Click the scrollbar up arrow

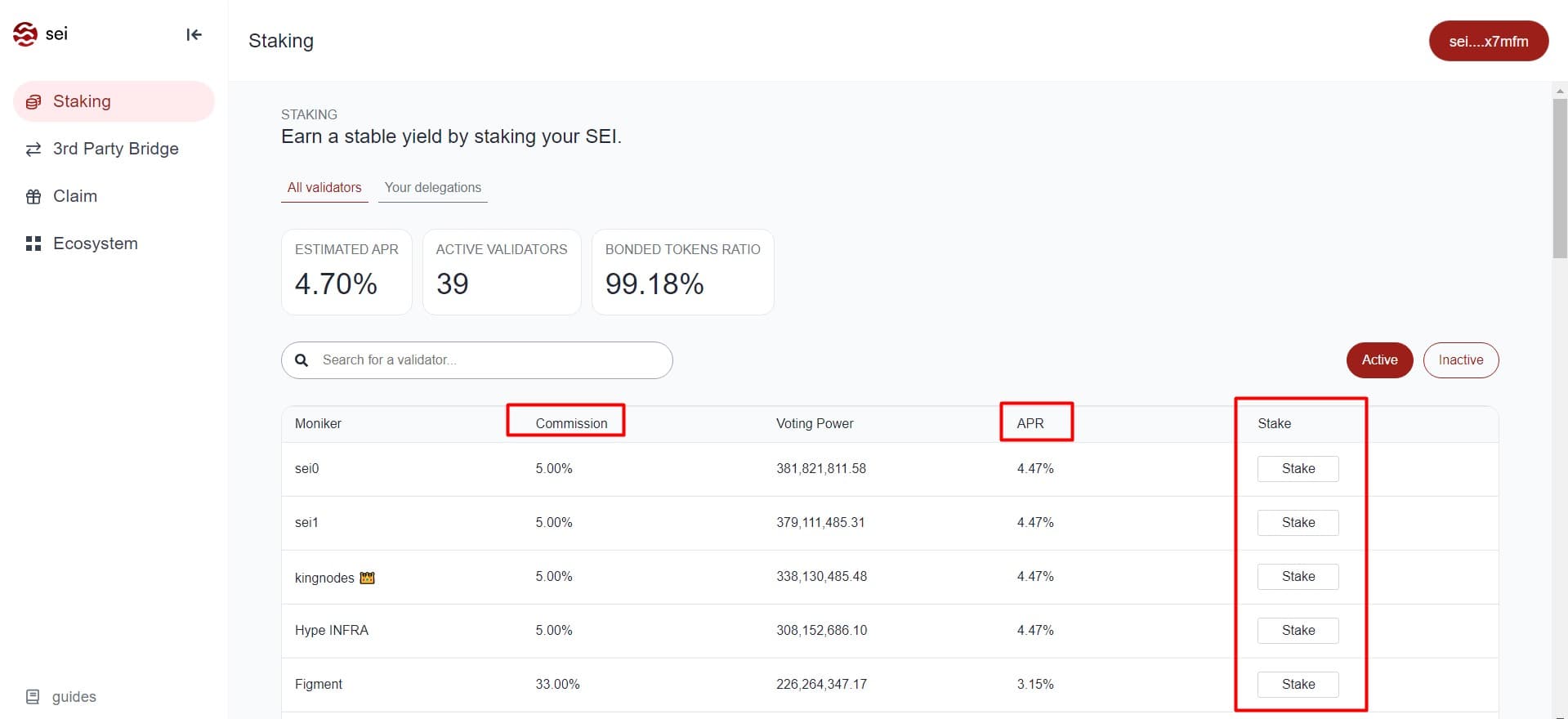pyautogui.click(x=1560, y=90)
